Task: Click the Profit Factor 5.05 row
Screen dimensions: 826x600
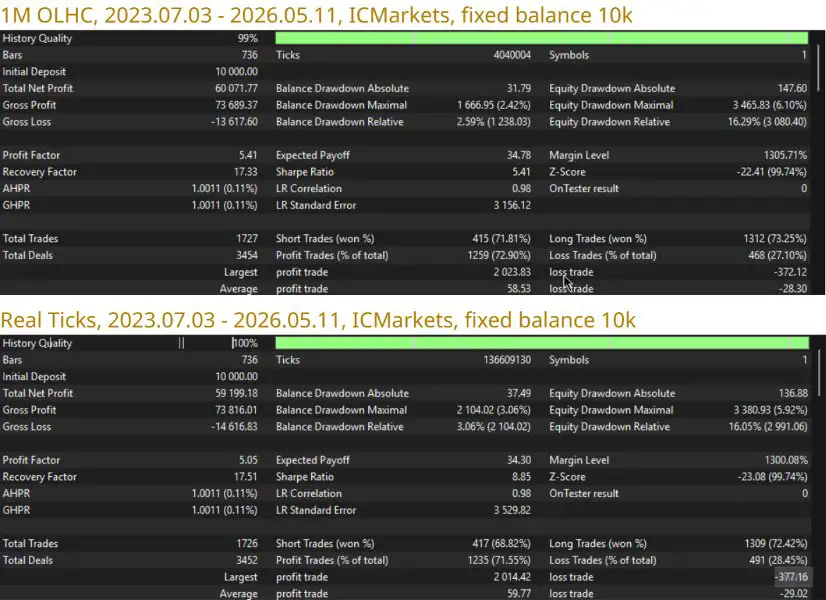Action: [x=130, y=460]
